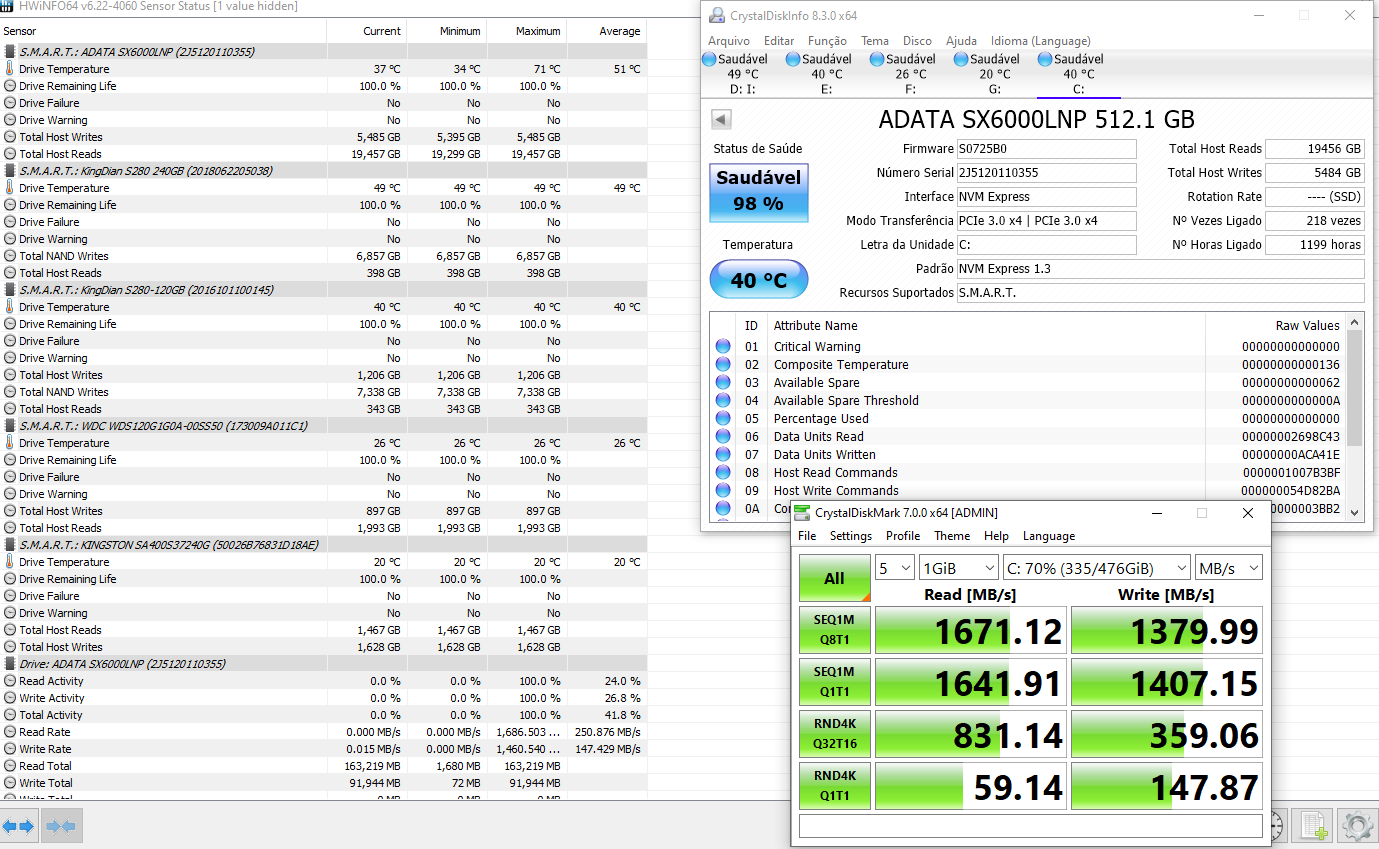The image size is (1379, 849).
Task: Click the Available Spare row's status orb
Action: point(723,383)
